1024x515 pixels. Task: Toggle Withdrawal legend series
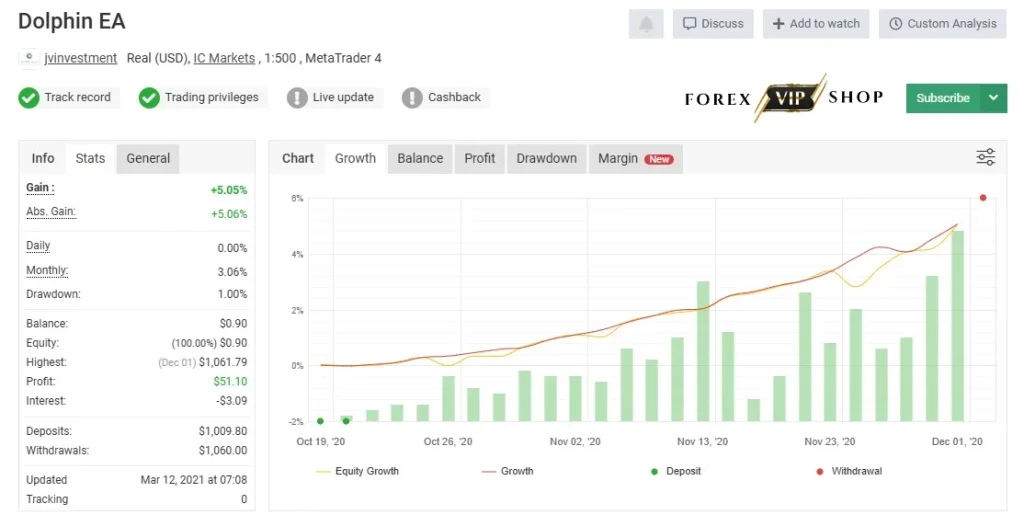(849, 471)
